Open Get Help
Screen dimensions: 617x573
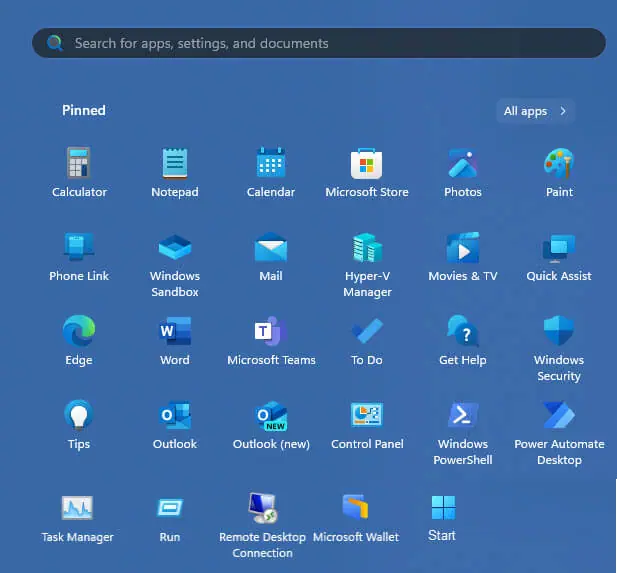463,340
